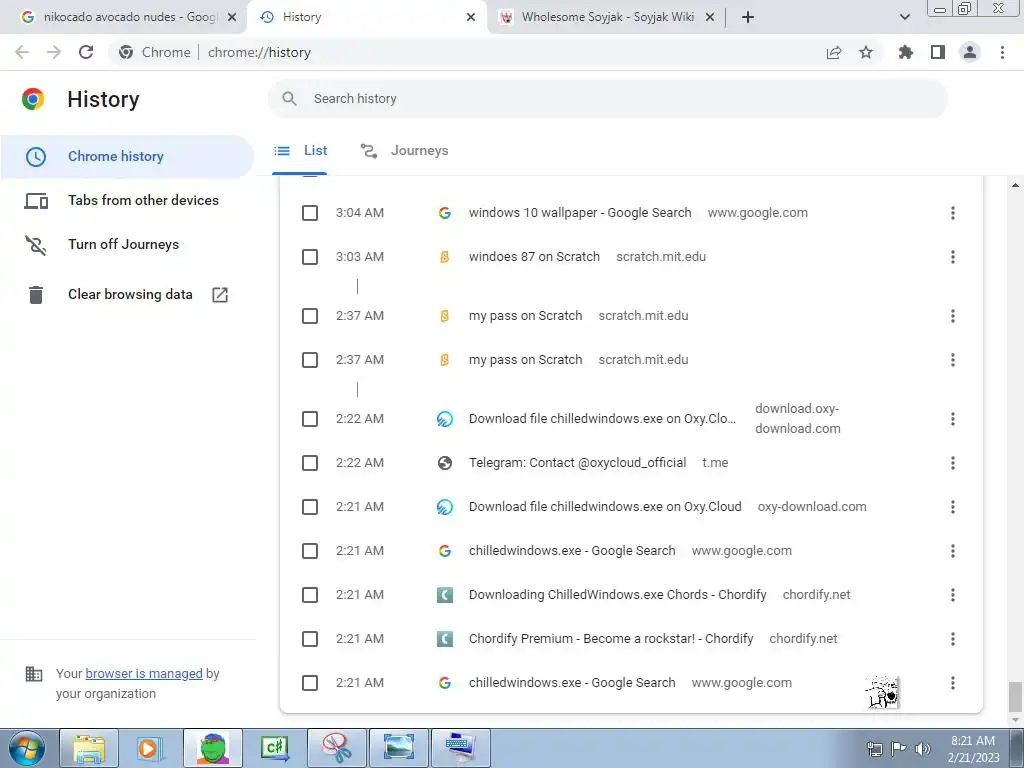1024x768 pixels.
Task: Open actions menu for windoes 87 entry
Action: [953, 257]
